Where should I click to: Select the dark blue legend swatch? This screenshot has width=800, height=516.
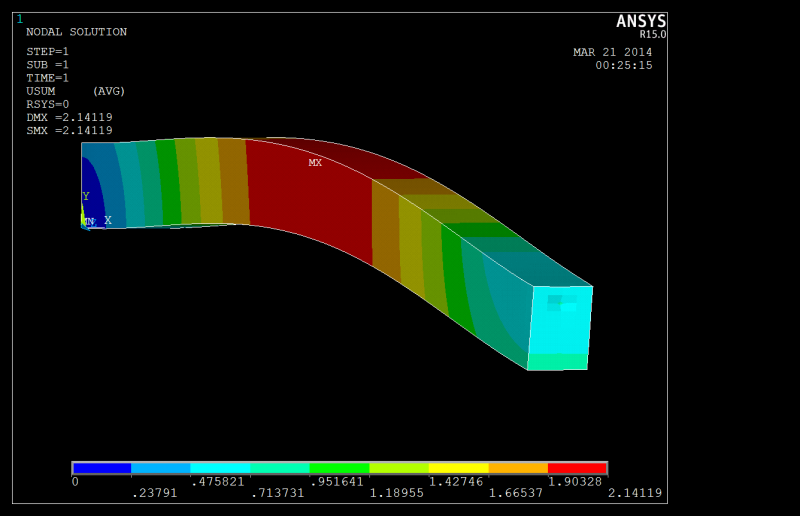(102, 468)
